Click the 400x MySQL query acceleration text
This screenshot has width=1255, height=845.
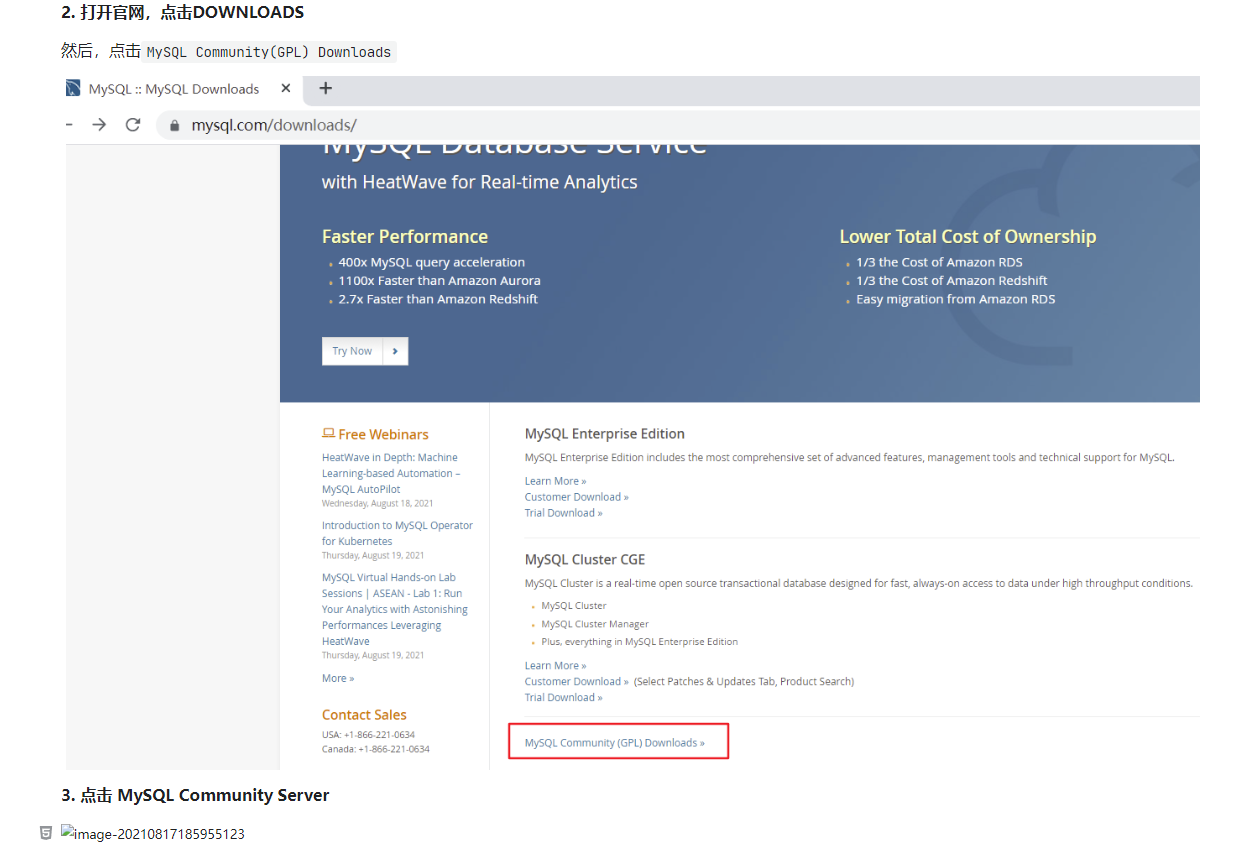(x=431, y=262)
